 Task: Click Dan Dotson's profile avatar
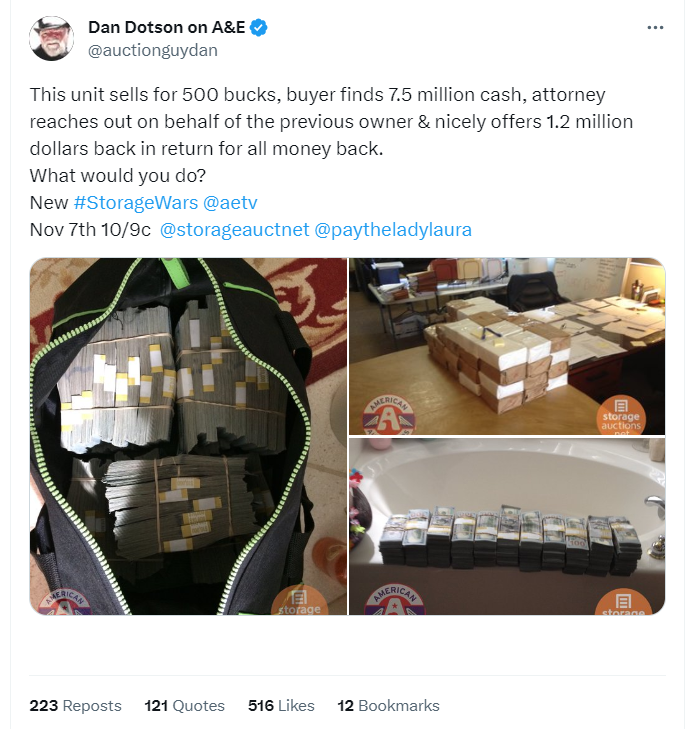point(51,38)
